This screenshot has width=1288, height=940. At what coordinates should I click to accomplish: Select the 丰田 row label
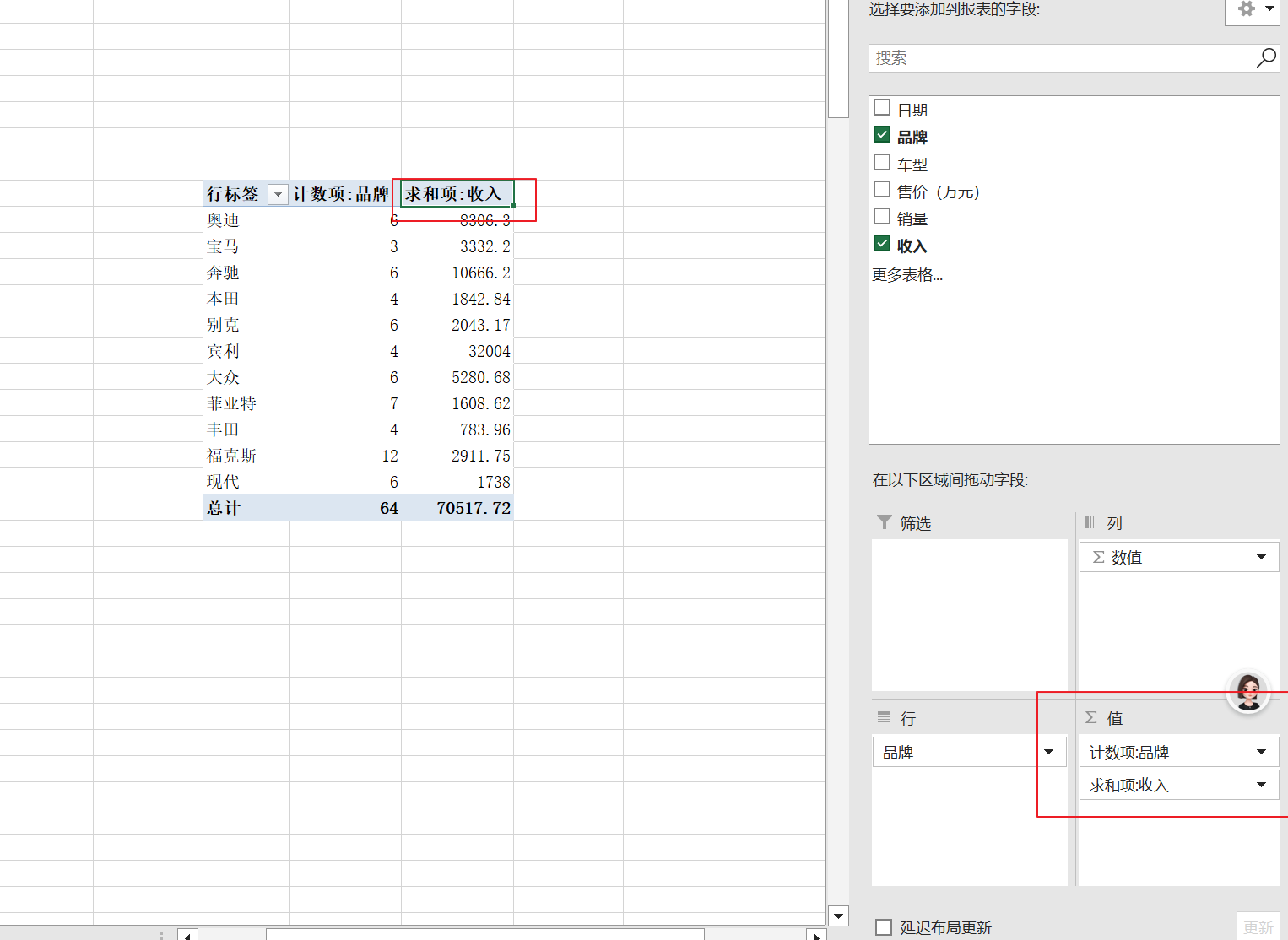point(246,429)
